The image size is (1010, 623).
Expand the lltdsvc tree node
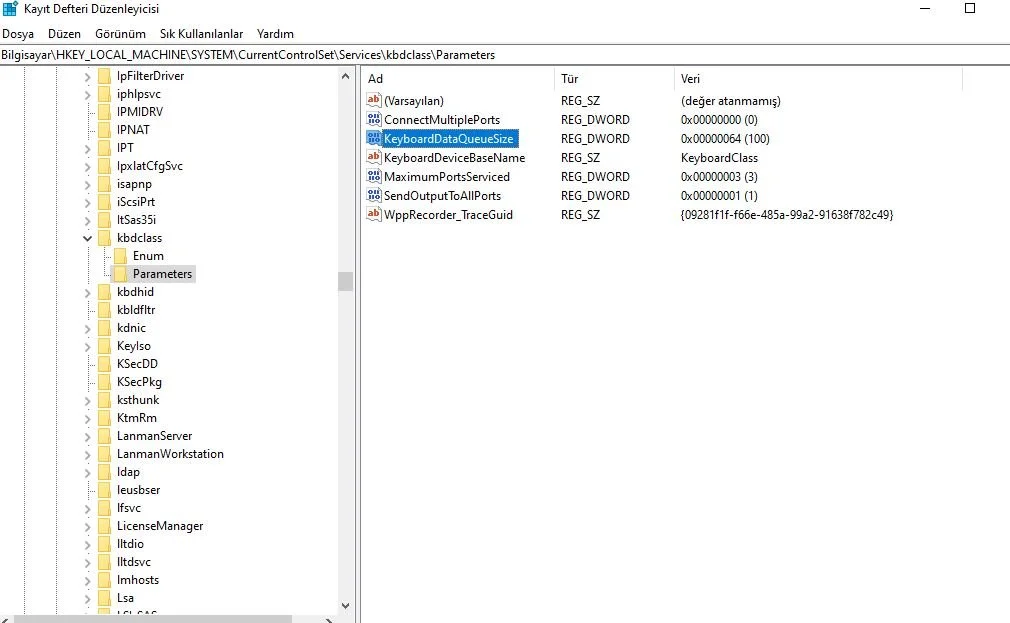(x=88, y=562)
